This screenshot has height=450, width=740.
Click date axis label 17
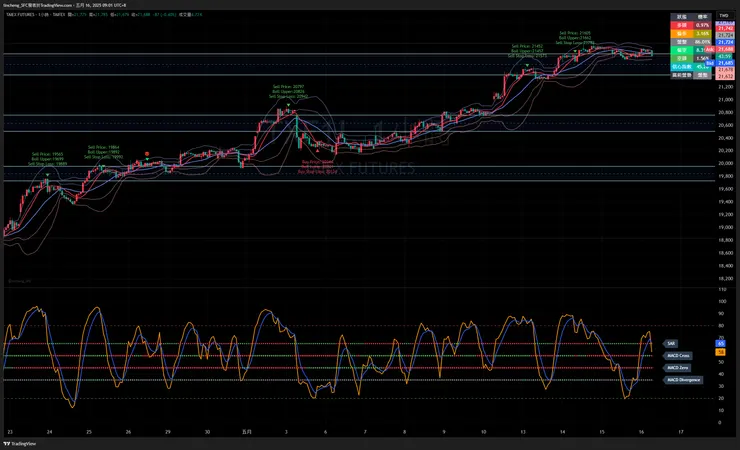pyautogui.click(x=681, y=432)
